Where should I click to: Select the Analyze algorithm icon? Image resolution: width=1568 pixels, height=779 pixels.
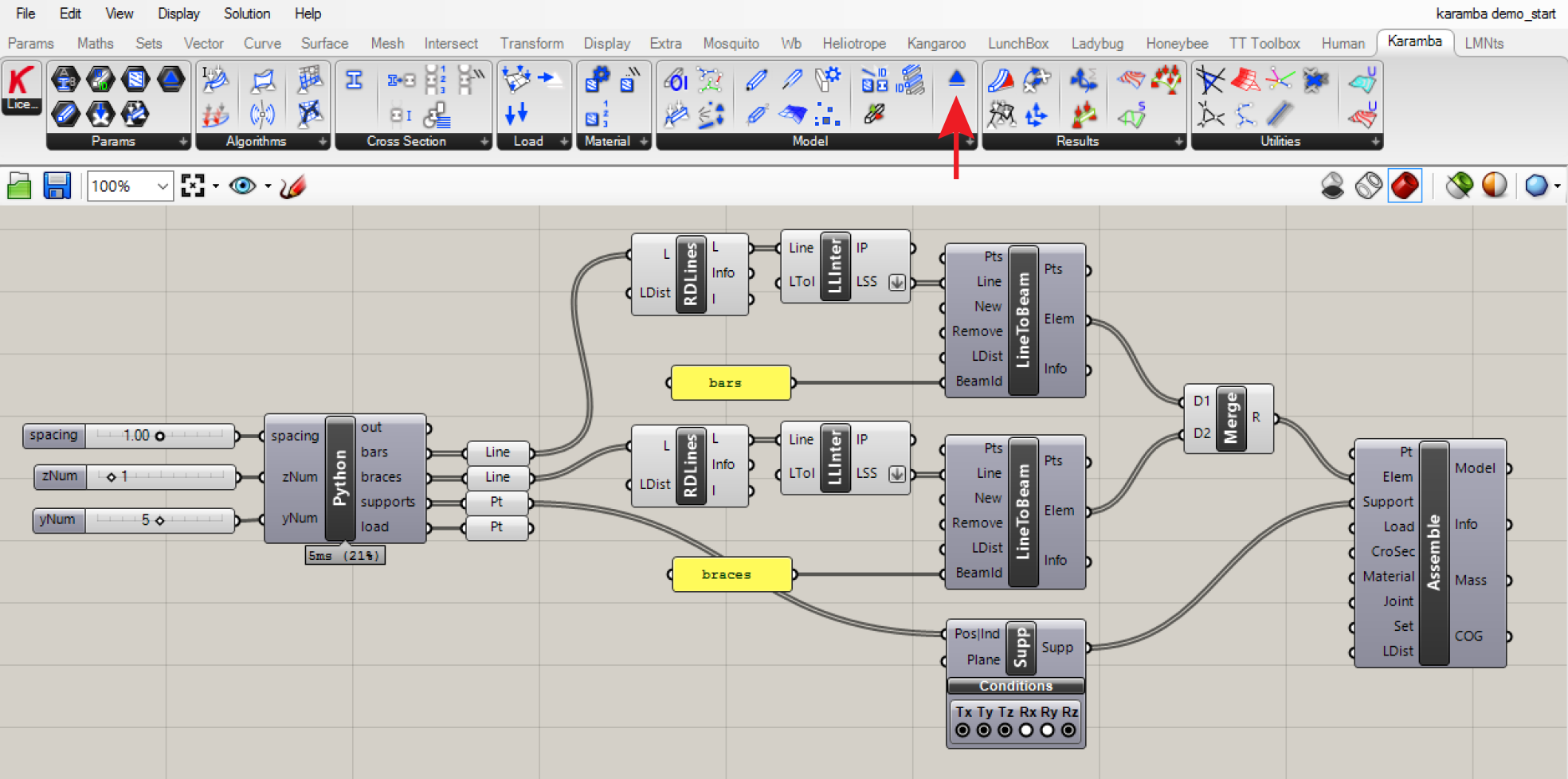tap(215, 80)
